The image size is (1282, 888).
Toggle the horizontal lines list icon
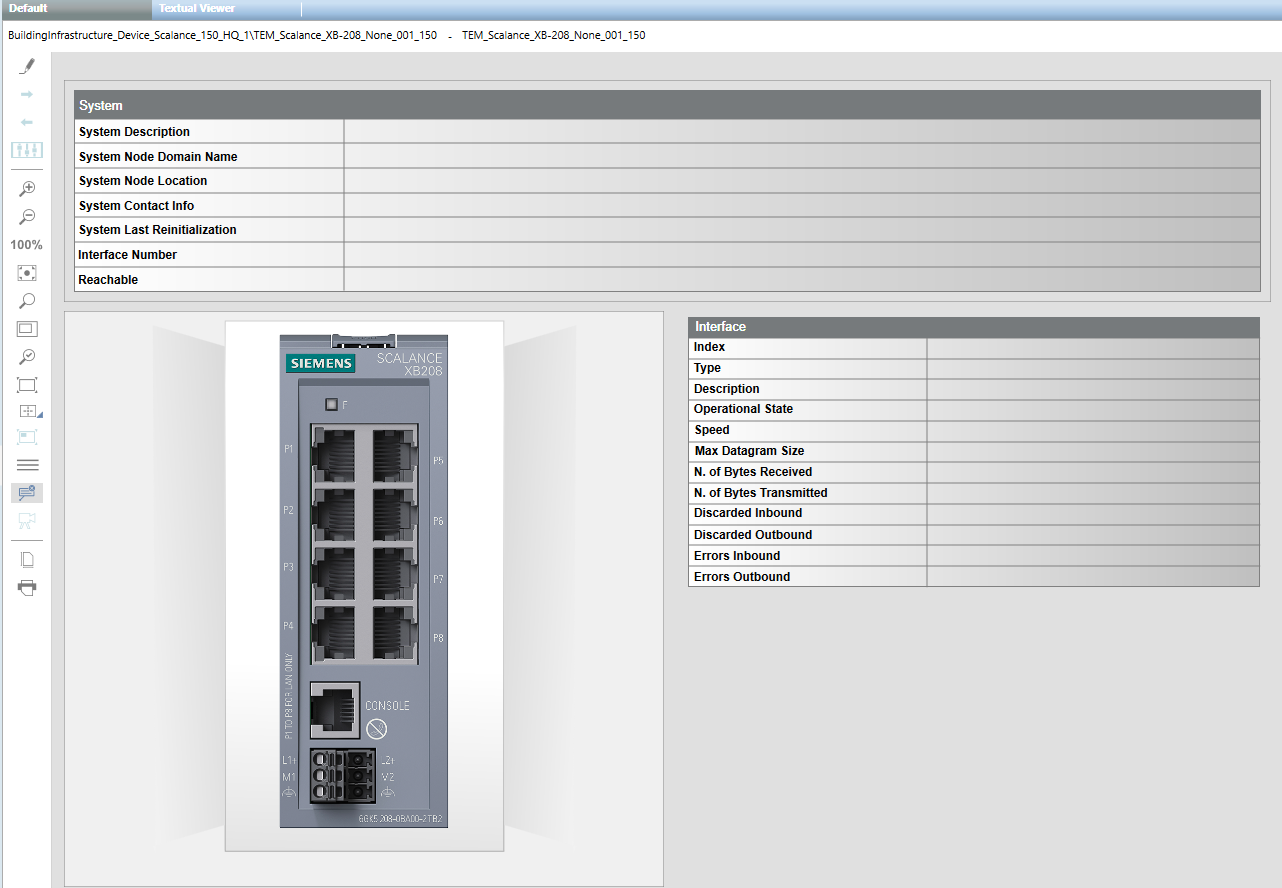click(x=27, y=464)
